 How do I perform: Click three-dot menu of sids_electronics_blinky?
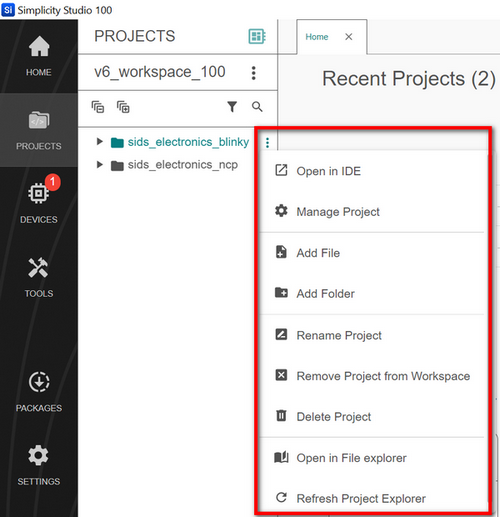pyautogui.click(x=267, y=143)
